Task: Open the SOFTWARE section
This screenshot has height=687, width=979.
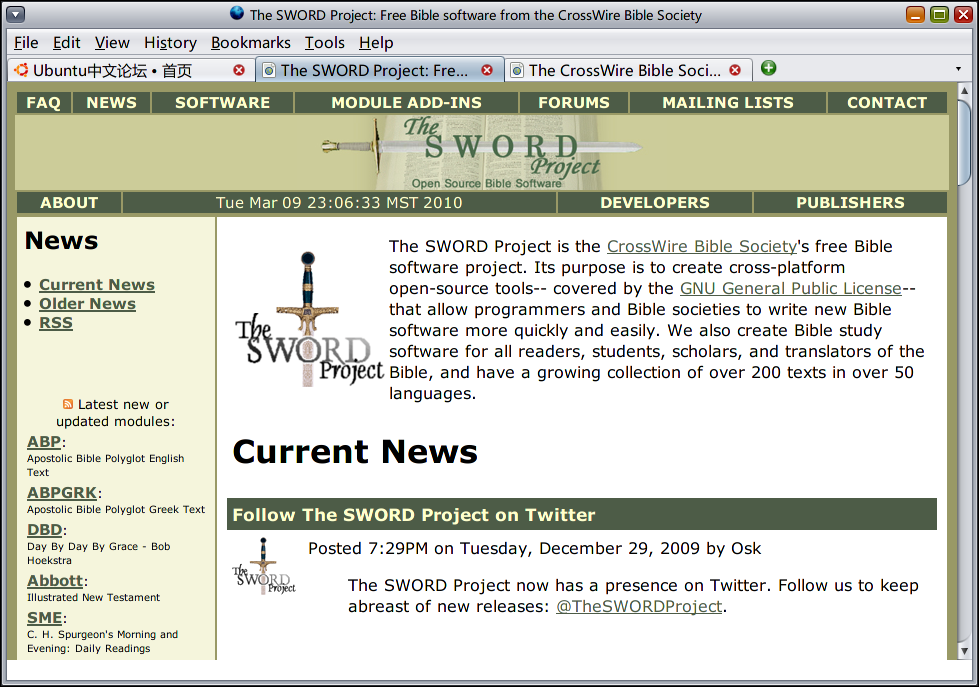Action: [223, 103]
